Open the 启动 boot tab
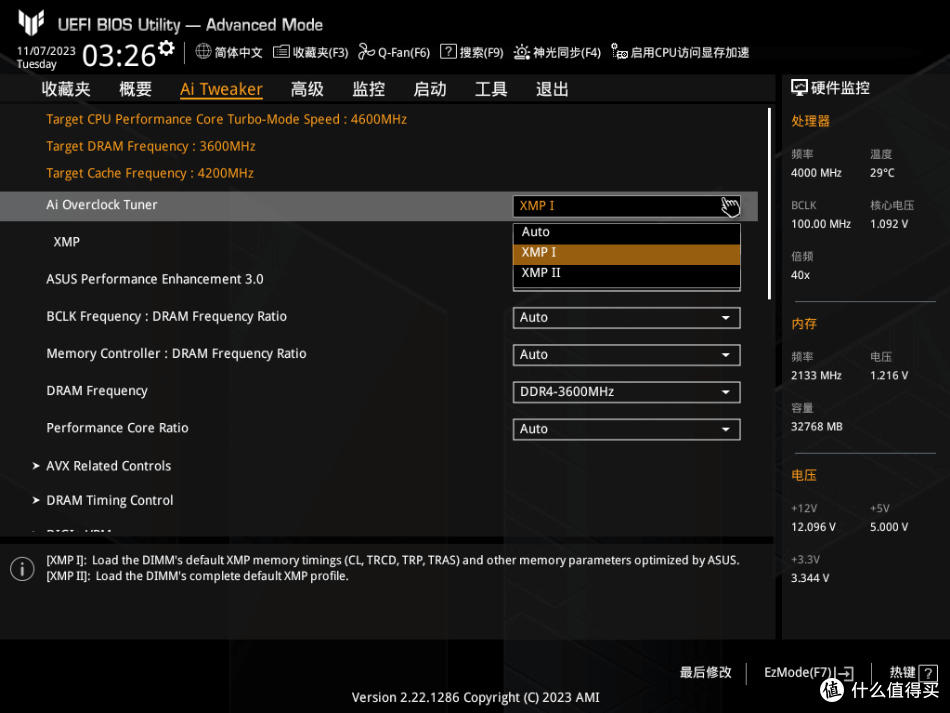Screen dimensions: 950x713 430,90
